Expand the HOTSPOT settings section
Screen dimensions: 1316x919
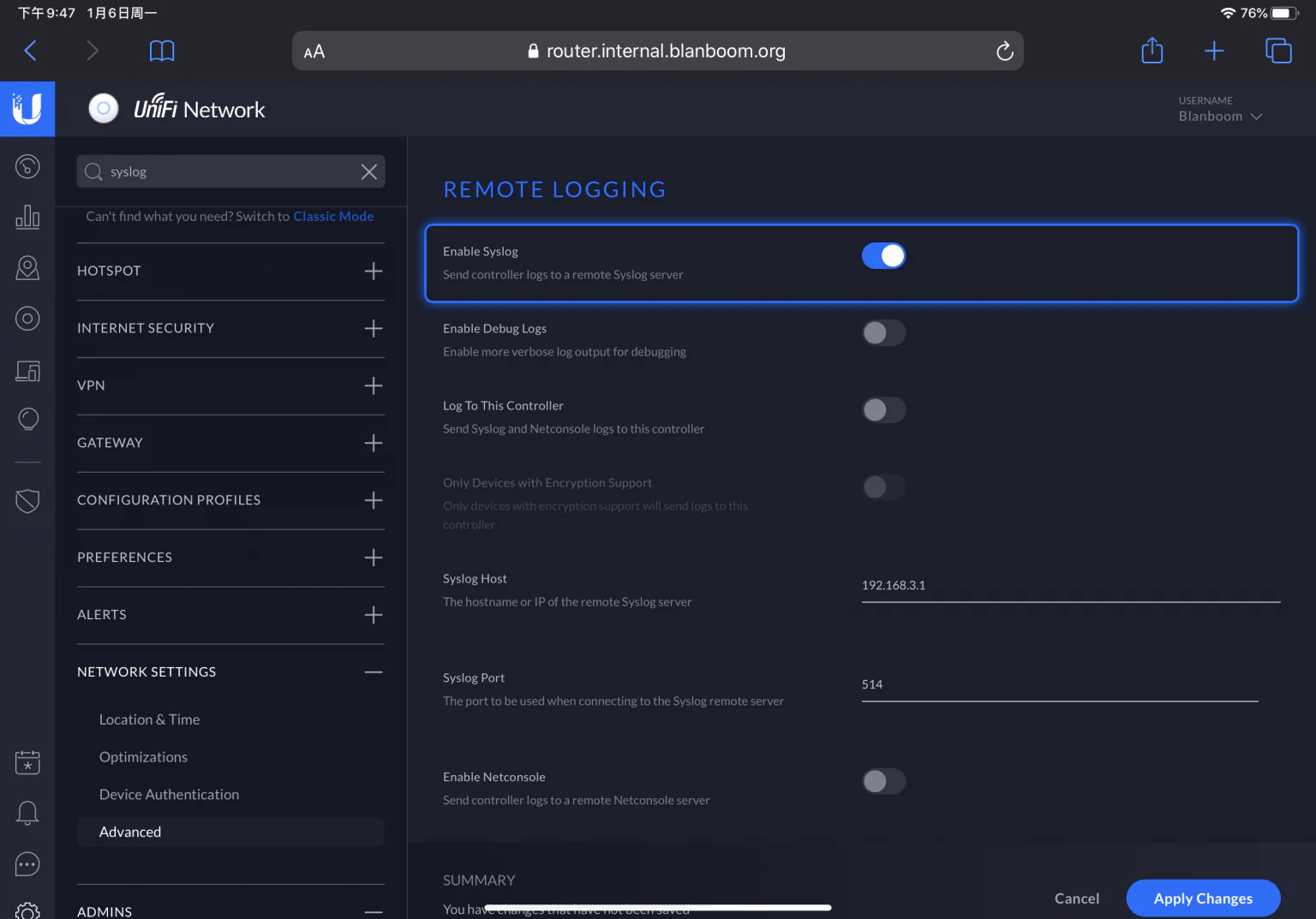[373, 271]
